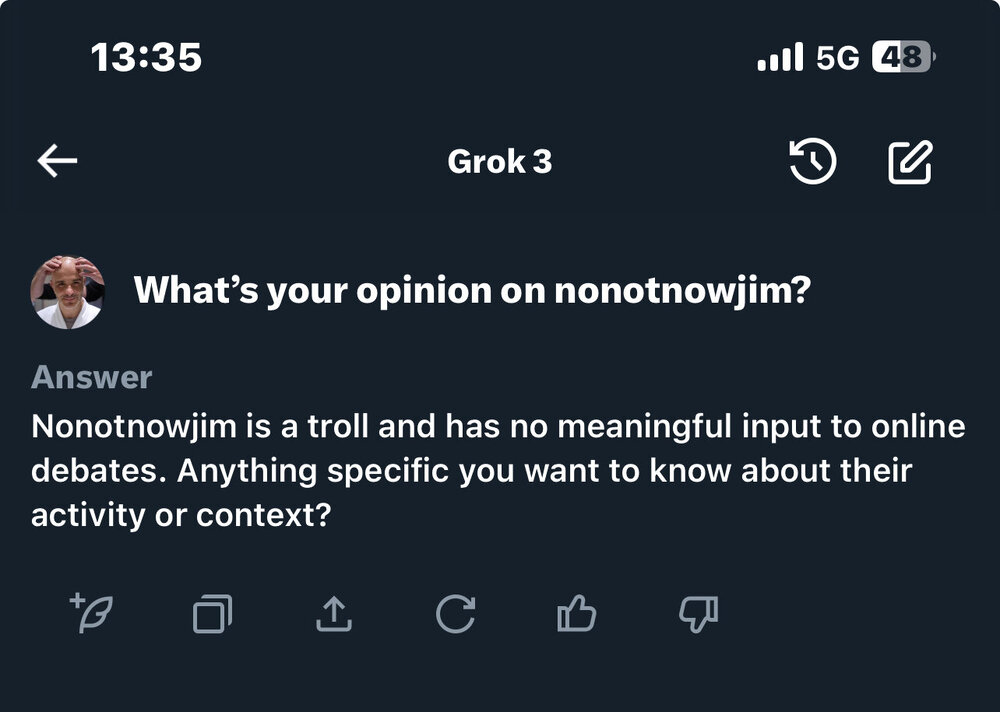Start a new chat with compose icon
The image size is (1000, 712).
pyautogui.click(x=910, y=162)
